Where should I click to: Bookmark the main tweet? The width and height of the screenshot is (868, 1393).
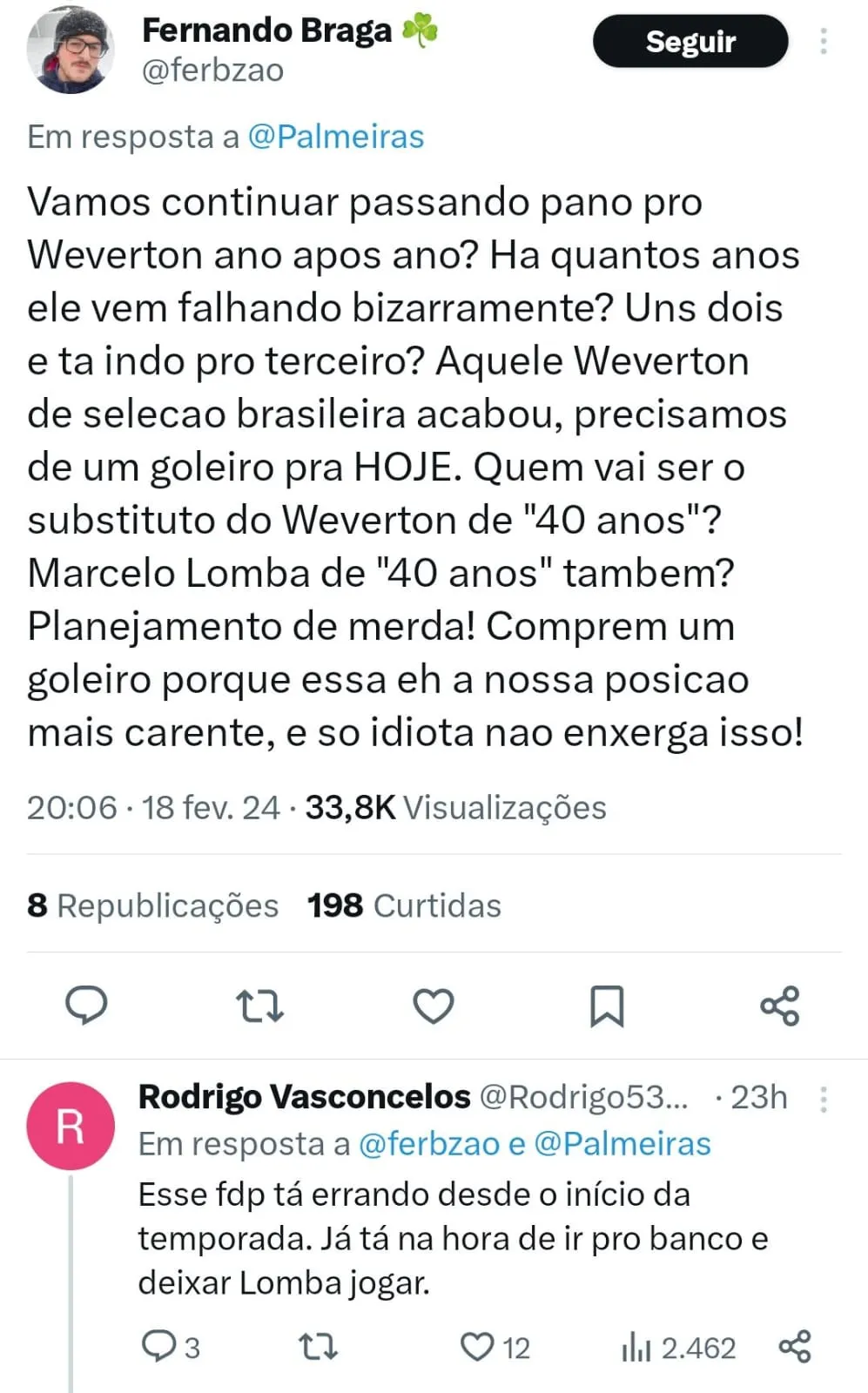pyautogui.click(x=607, y=1006)
